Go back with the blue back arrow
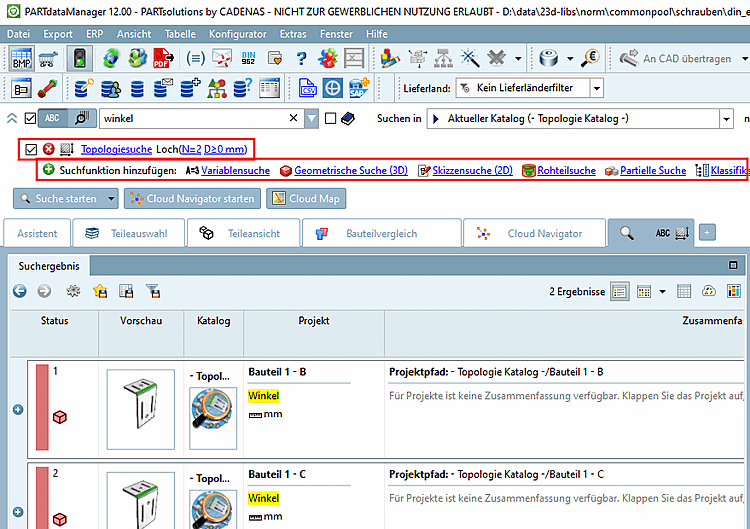The image size is (750, 529). point(20,291)
